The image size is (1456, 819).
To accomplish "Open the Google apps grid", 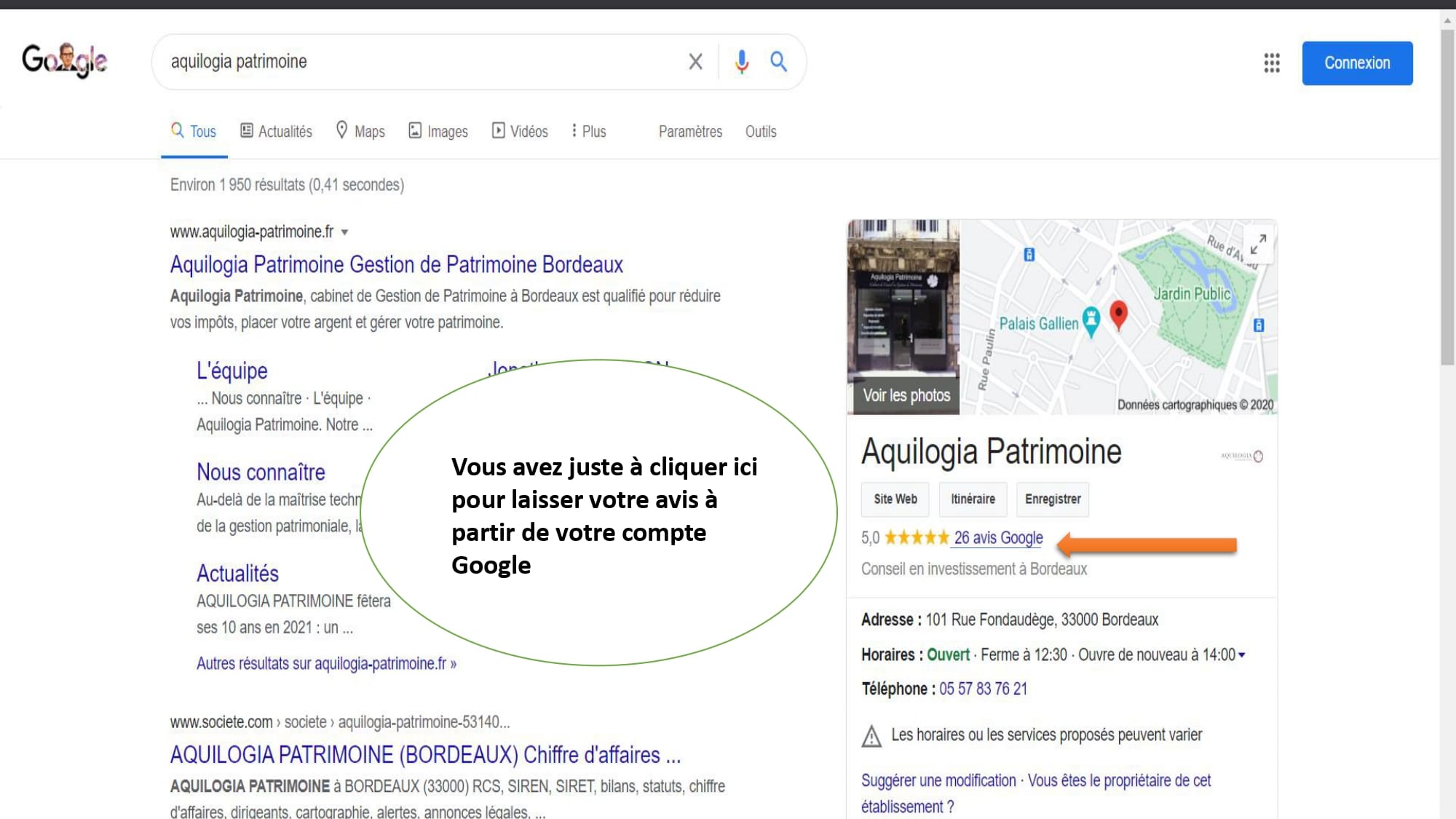I will (1272, 63).
